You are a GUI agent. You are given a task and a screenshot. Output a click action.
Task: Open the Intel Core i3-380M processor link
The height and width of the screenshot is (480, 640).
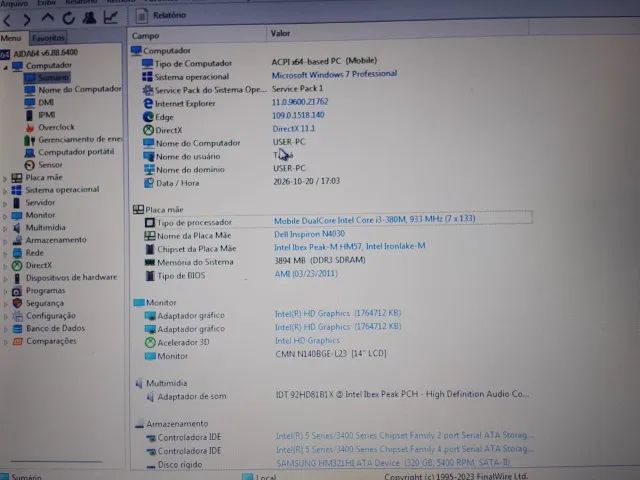coord(374,219)
